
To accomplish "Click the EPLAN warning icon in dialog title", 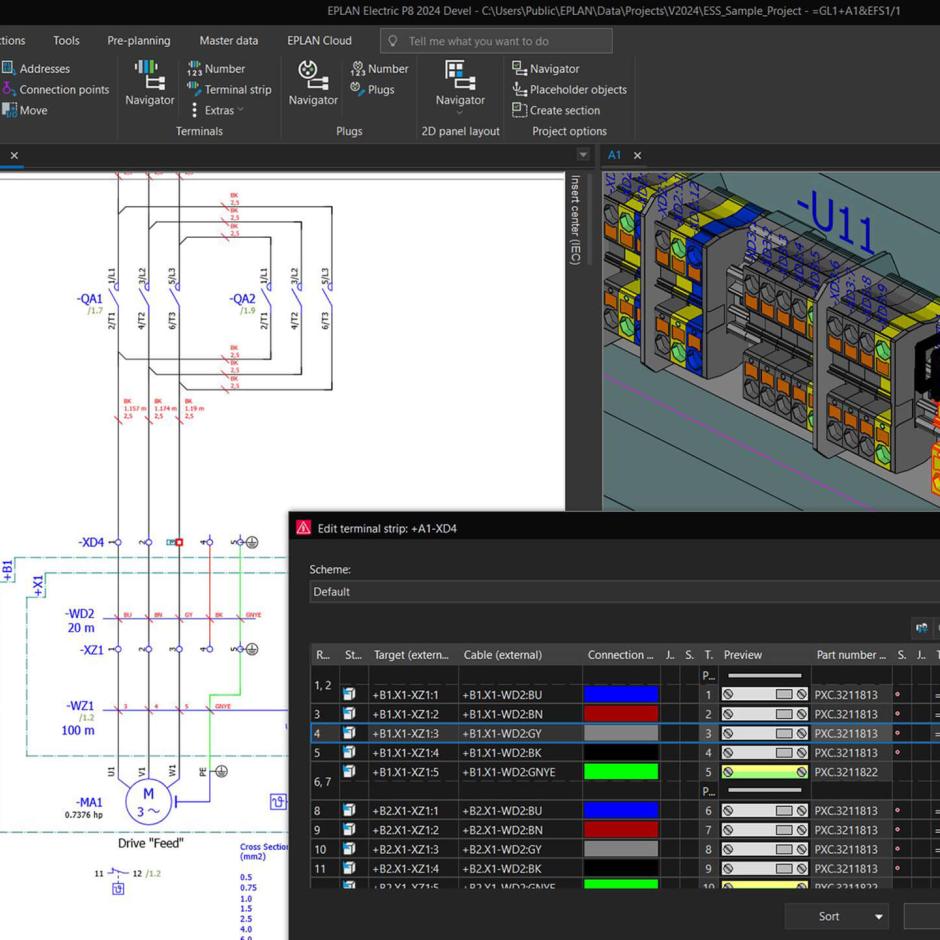I will pyautogui.click(x=303, y=528).
